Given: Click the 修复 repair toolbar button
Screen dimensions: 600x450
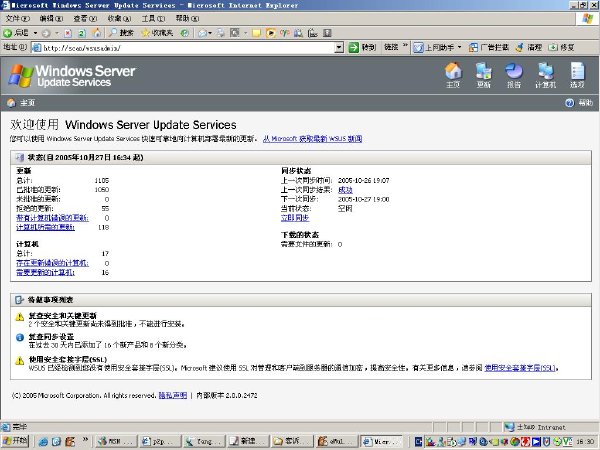Looking at the screenshot, I should point(561,47).
